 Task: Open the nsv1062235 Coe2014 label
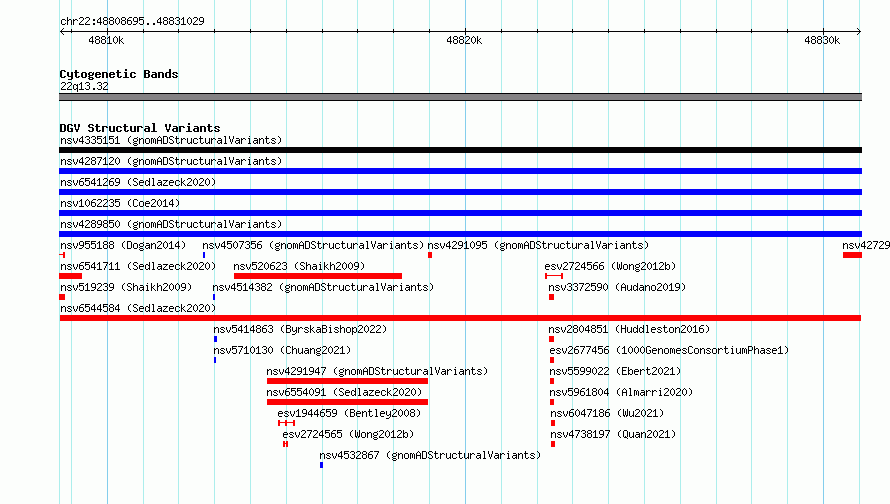point(120,203)
